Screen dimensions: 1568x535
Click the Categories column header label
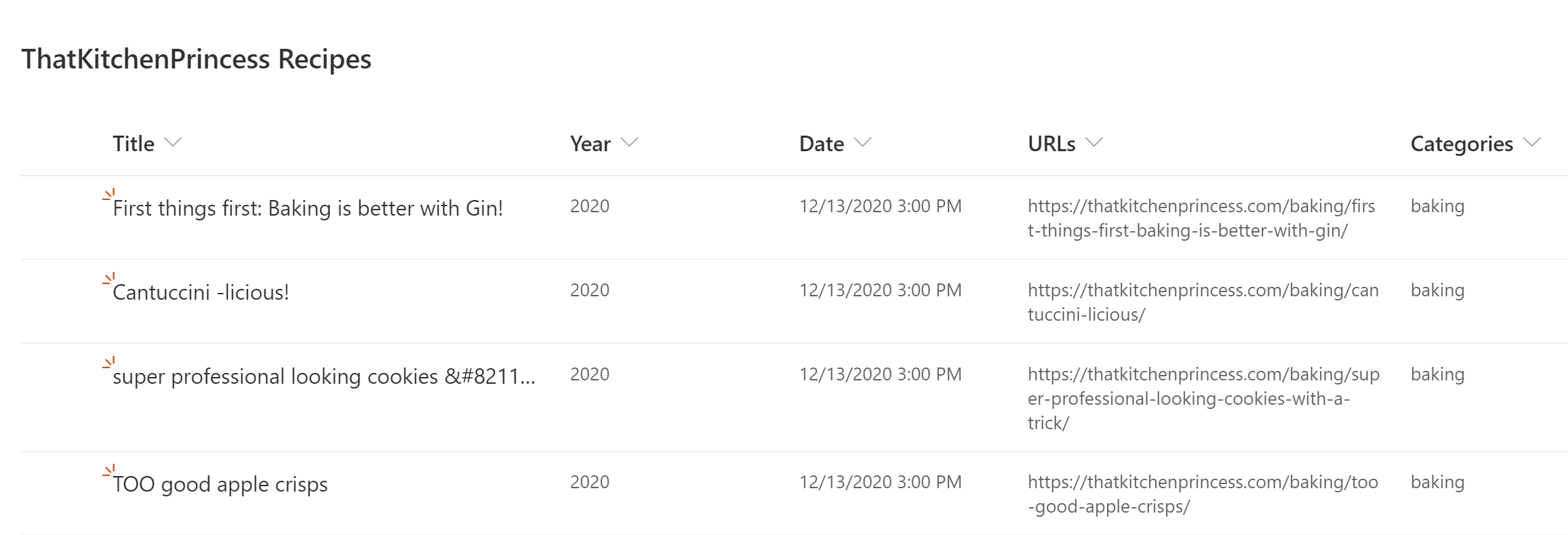point(1461,143)
